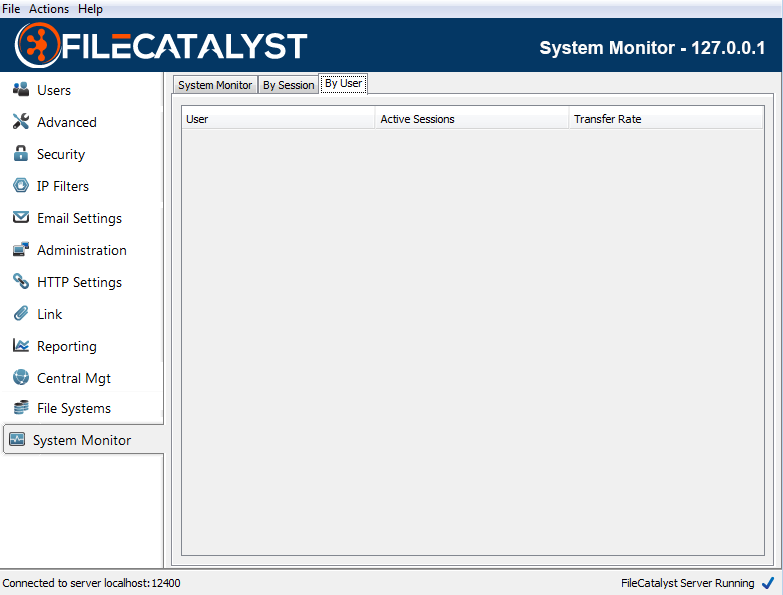Click the Users people icon
783x595 pixels.
pyautogui.click(x=21, y=90)
